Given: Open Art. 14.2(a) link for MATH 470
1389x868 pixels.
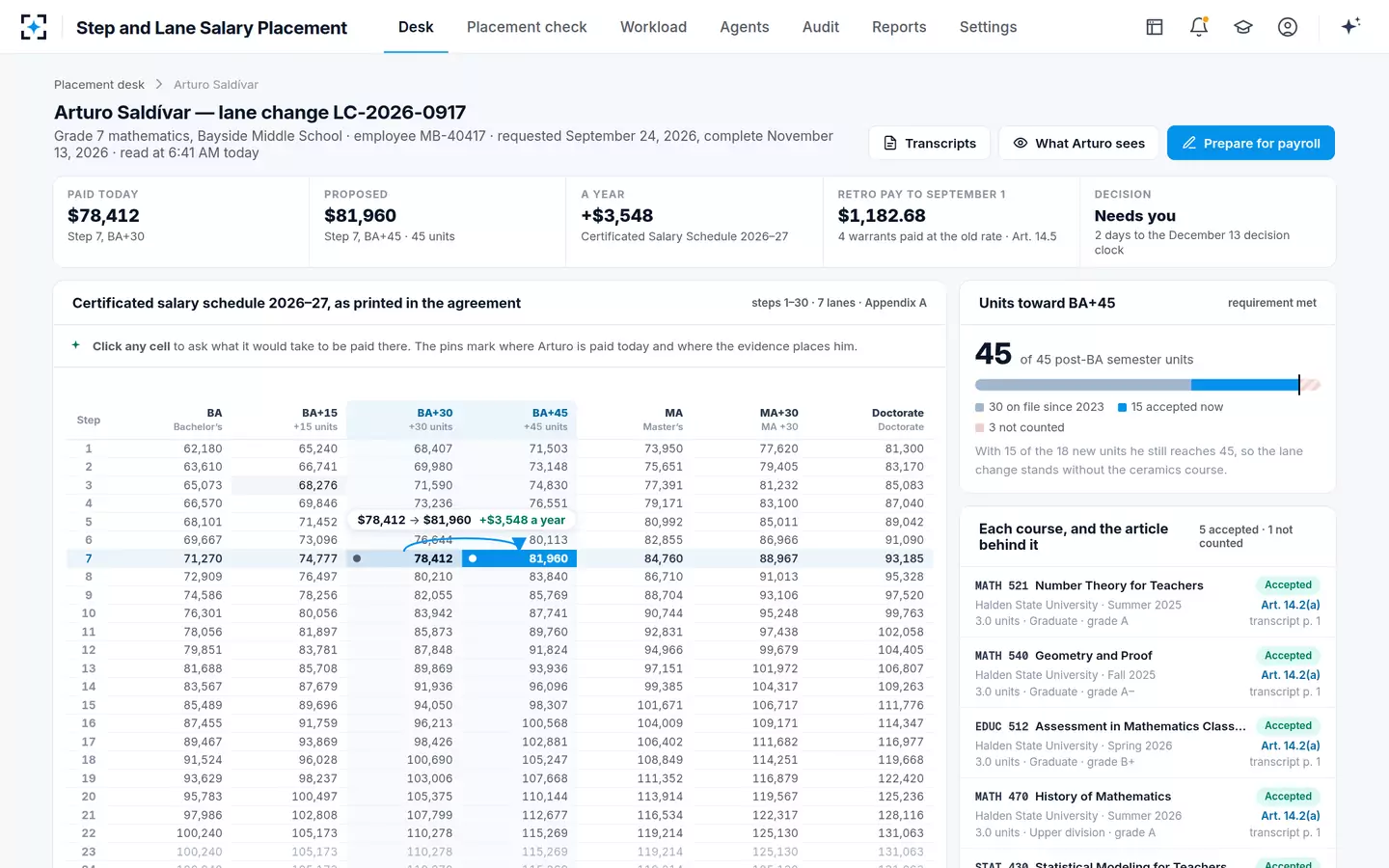Looking at the screenshot, I should pyautogui.click(x=1291, y=816).
